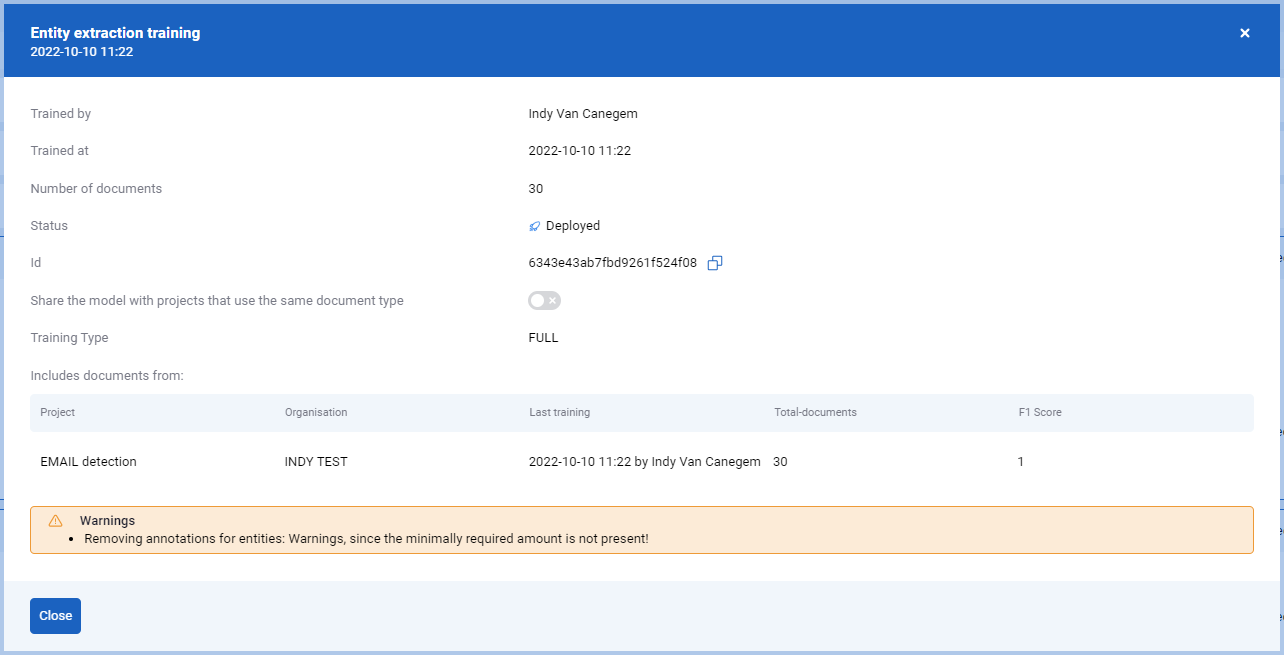
Task: Click the INDY TEST organisation cell
Action: (316, 462)
